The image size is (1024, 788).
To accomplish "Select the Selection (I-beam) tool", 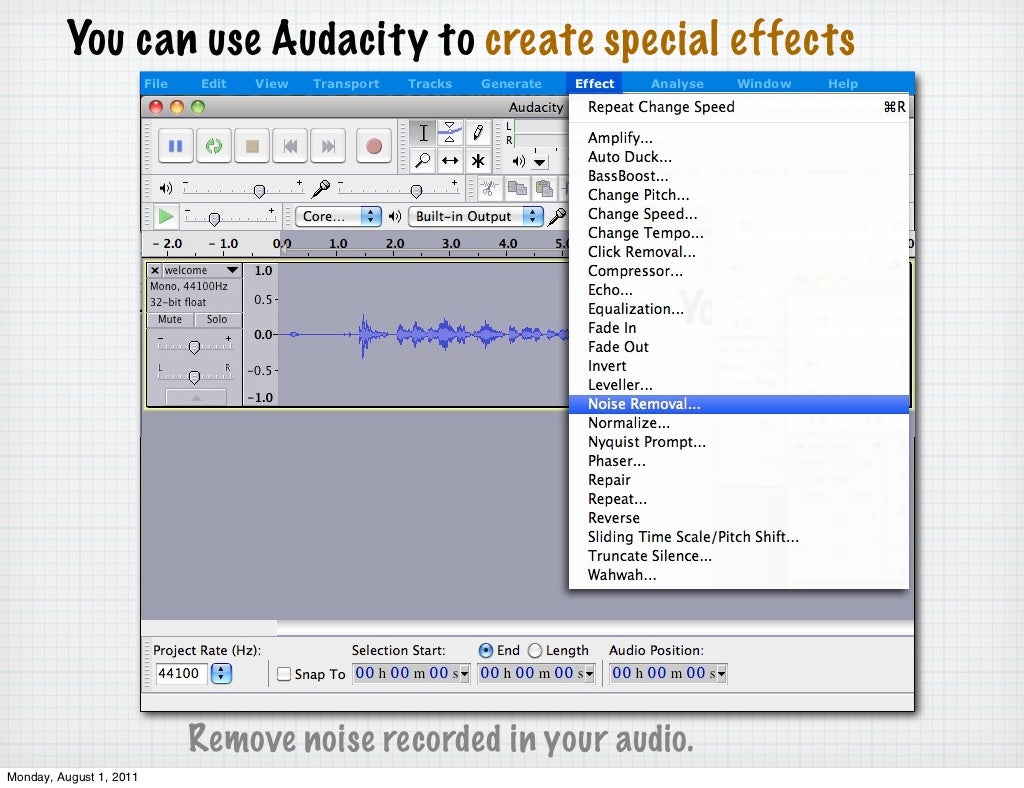I will pyautogui.click(x=423, y=133).
